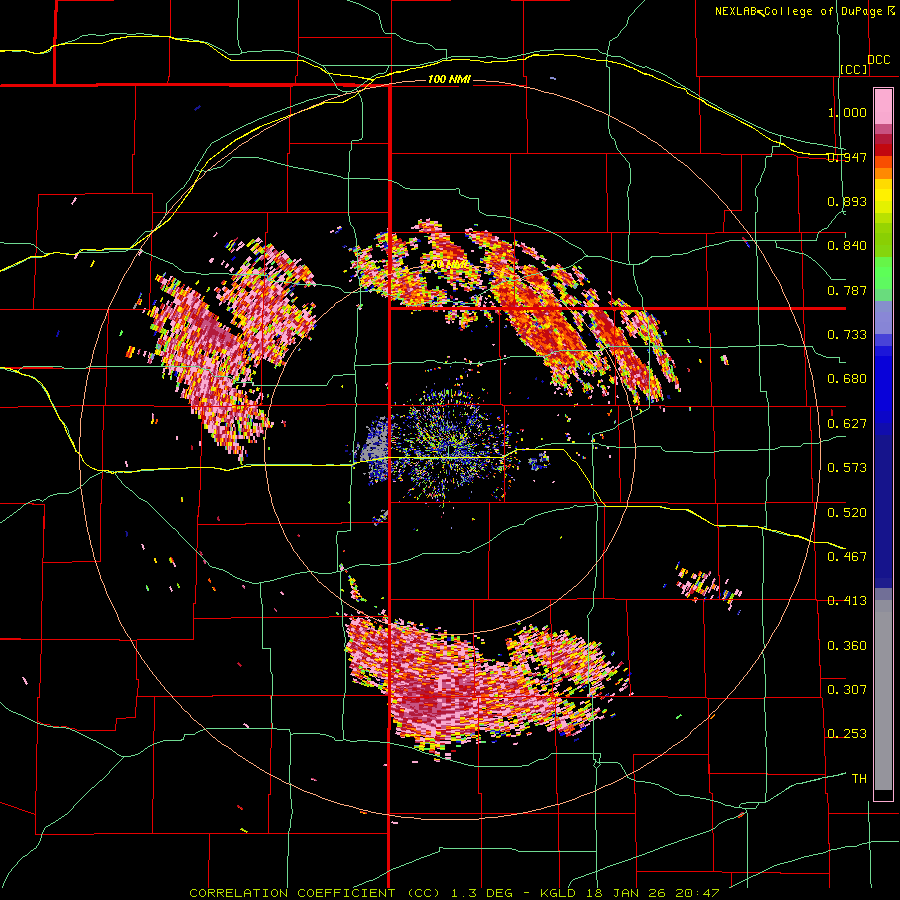Click the 0.627 color scale value
The height and width of the screenshot is (900, 900).
[x=847, y=424]
